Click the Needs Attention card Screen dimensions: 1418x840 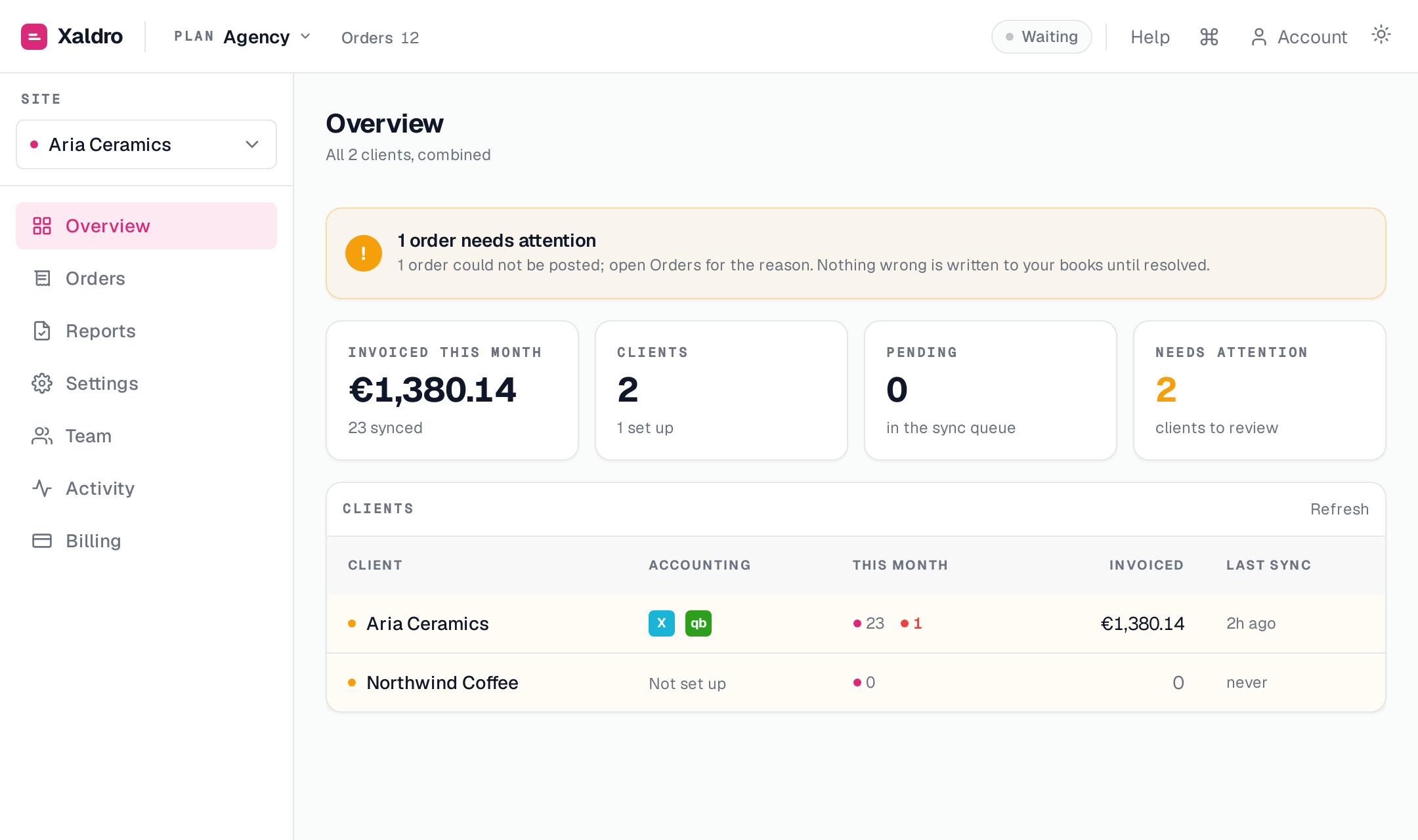[1260, 390]
